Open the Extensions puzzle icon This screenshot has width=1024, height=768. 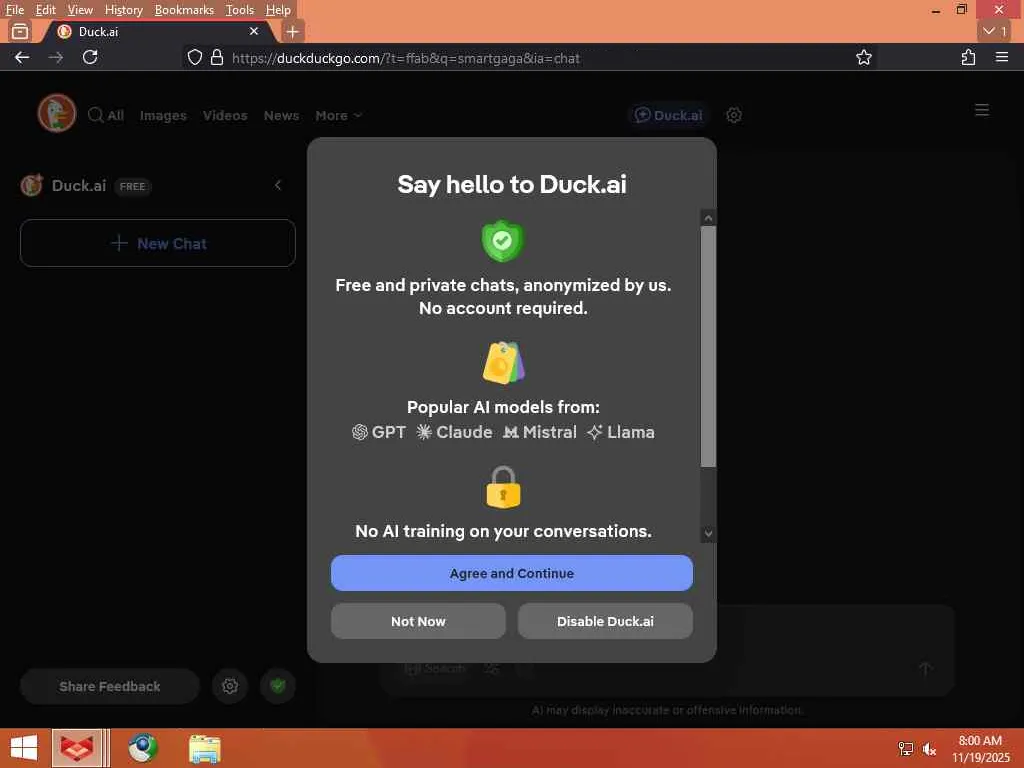(x=968, y=57)
